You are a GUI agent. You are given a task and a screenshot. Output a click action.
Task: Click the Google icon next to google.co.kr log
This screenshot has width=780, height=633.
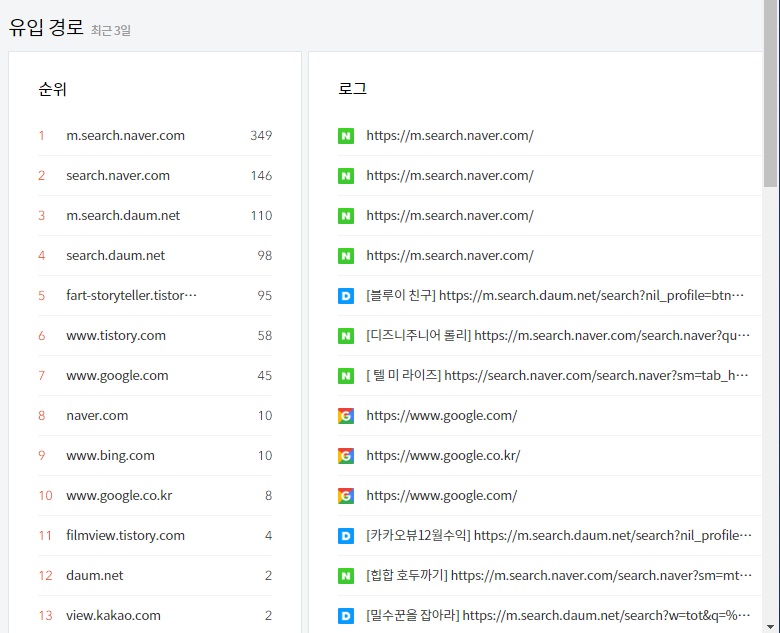(x=346, y=456)
